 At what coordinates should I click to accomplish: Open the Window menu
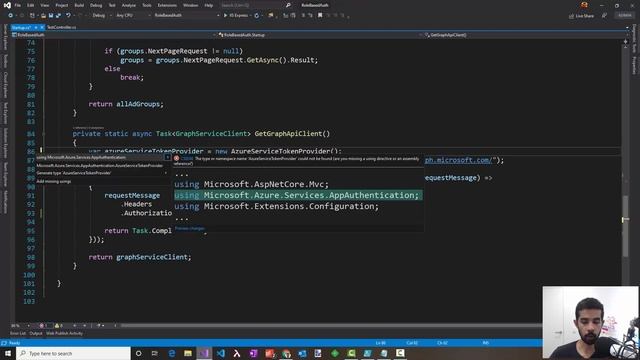click(190, 5)
